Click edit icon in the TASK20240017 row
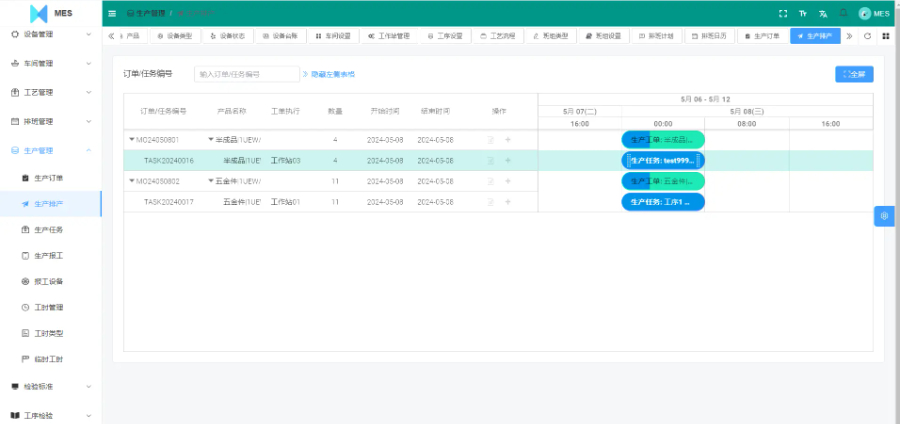Image resolution: width=900 pixels, height=424 pixels. coord(491,202)
